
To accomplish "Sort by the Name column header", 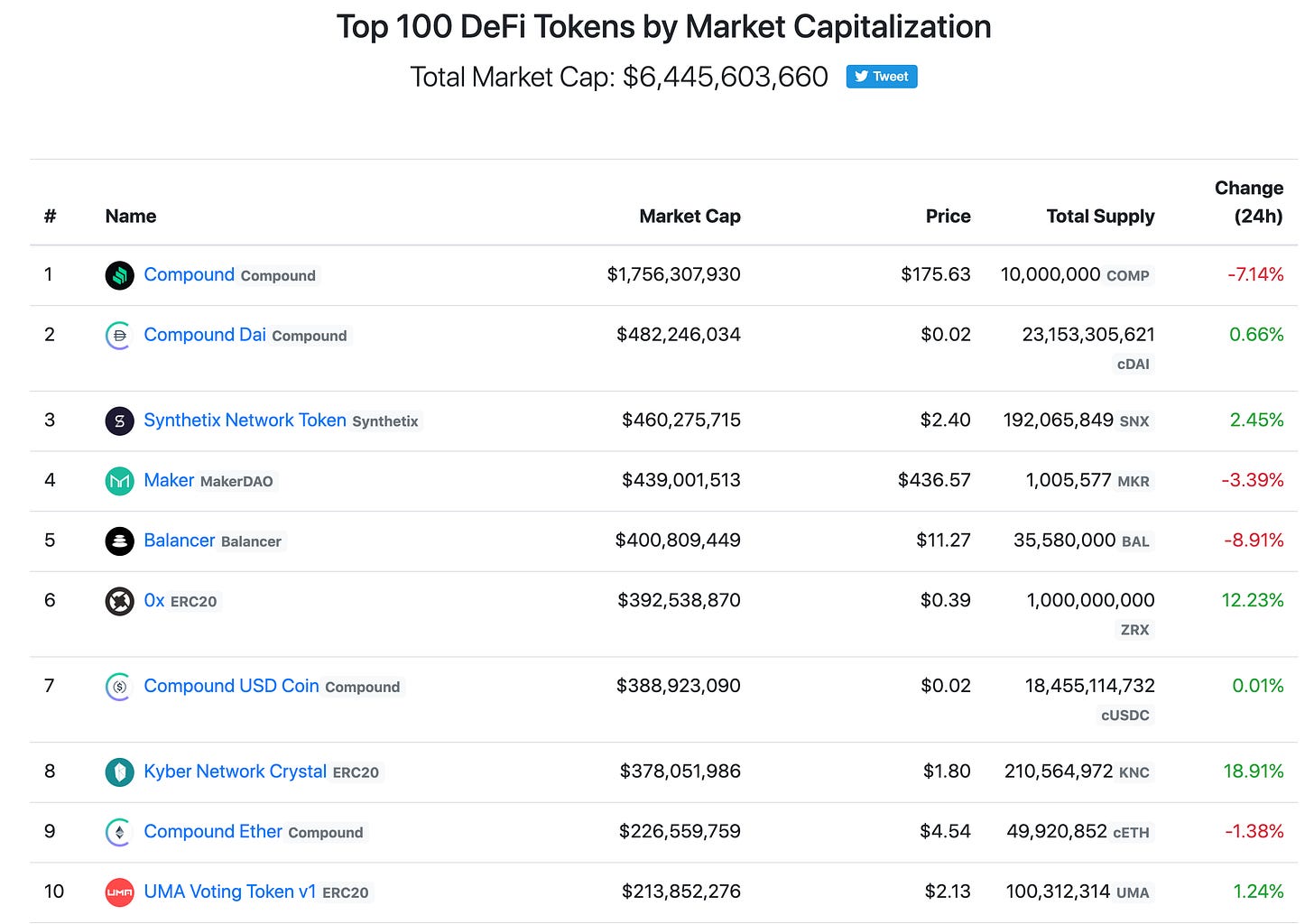I will pos(131,217).
